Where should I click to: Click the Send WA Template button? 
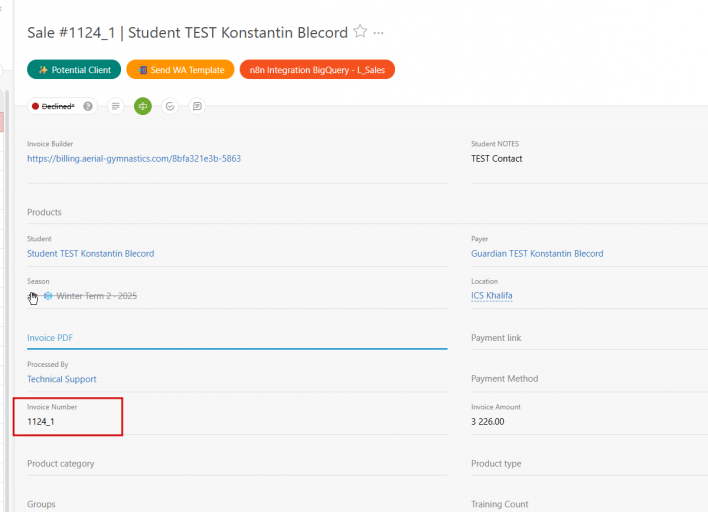pyautogui.click(x=180, y=70)
